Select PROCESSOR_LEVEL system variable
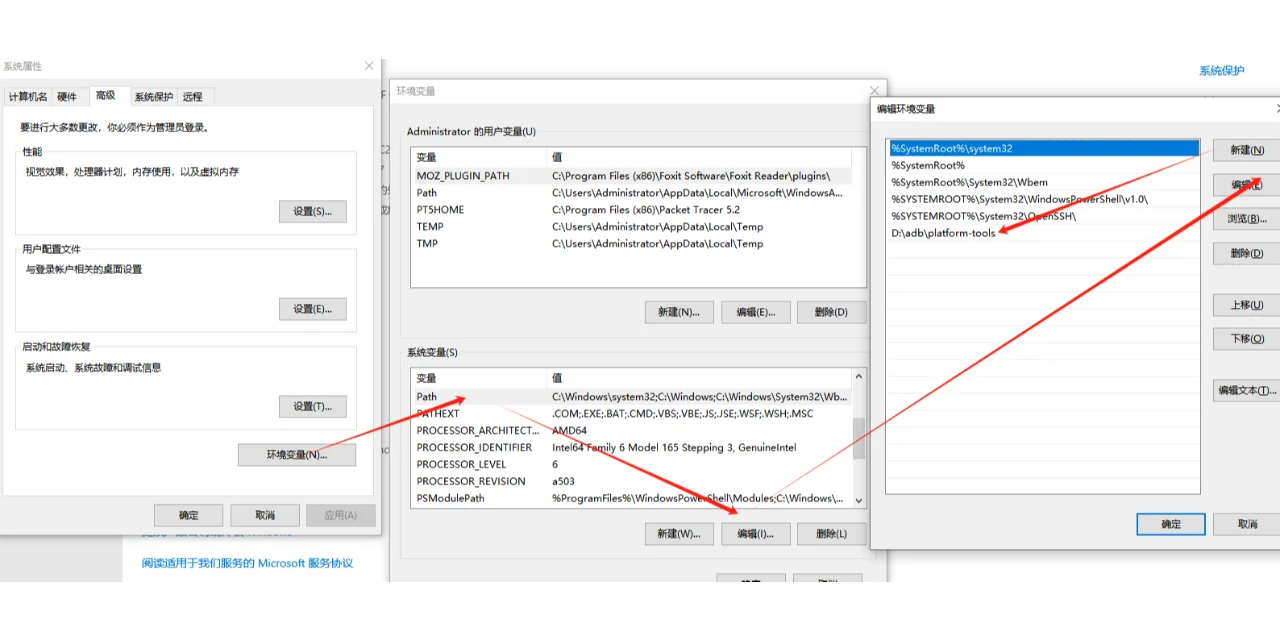This screenshot has height=640, width=1280. point(631,465)
